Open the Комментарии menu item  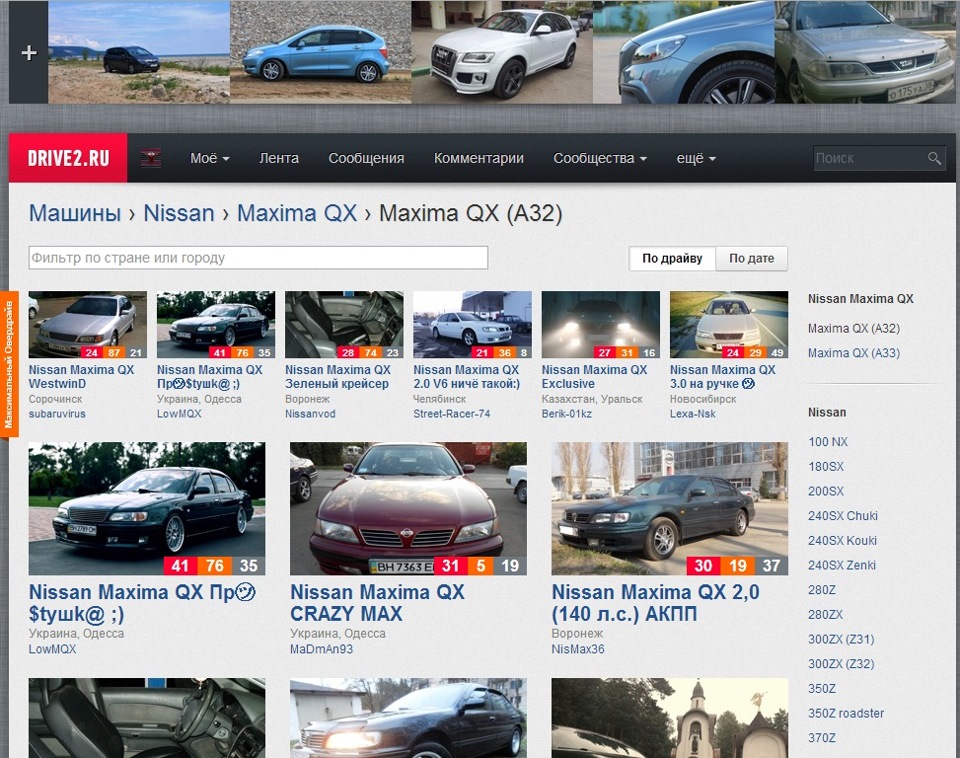(x=479, y=158)
